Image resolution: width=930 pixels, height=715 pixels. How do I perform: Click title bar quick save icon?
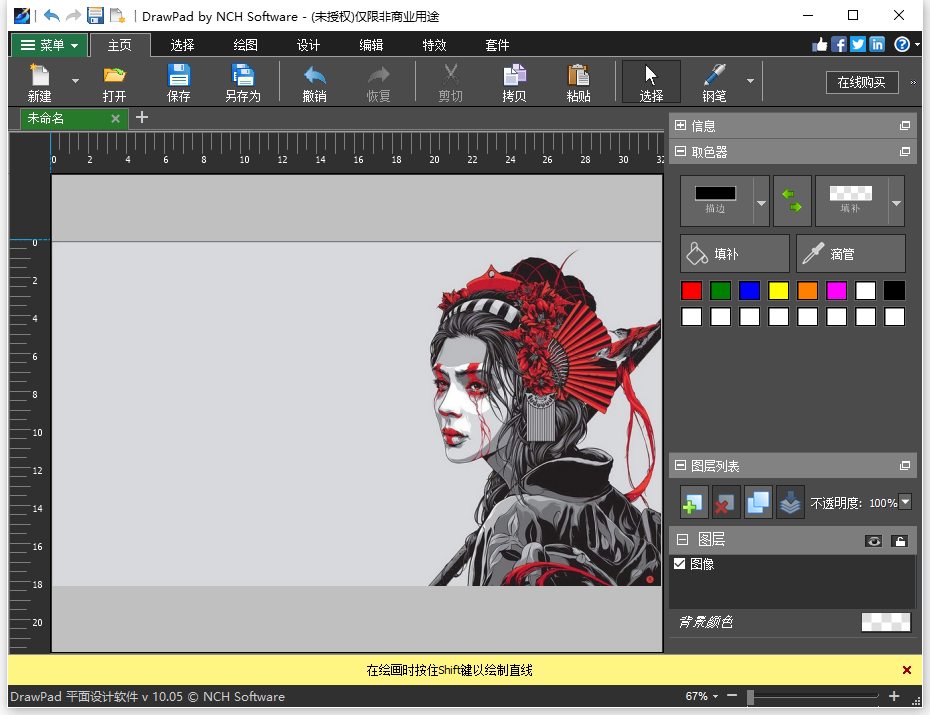pos(95,16)
